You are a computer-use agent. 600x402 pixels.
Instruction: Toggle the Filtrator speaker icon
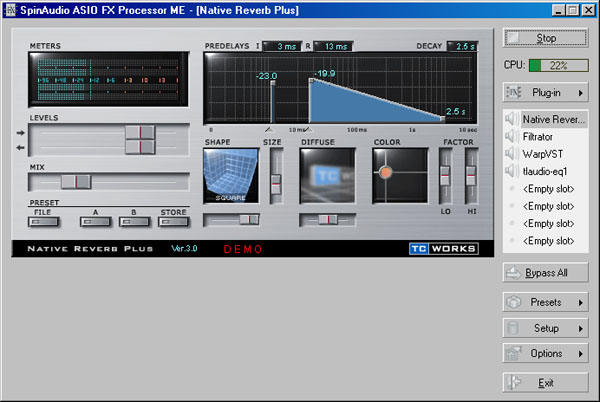512,136
